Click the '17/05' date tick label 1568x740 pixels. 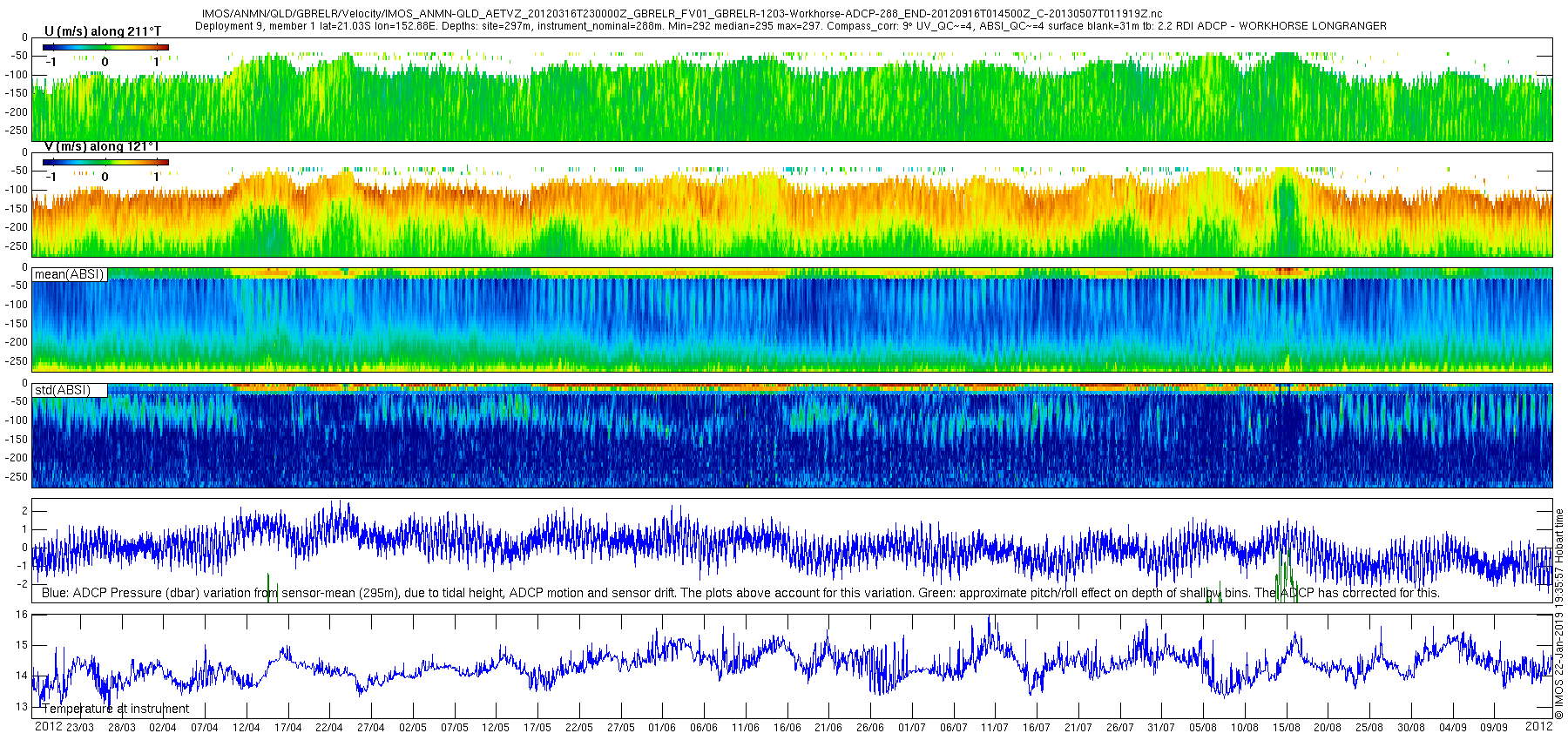(x=537, y=728)
